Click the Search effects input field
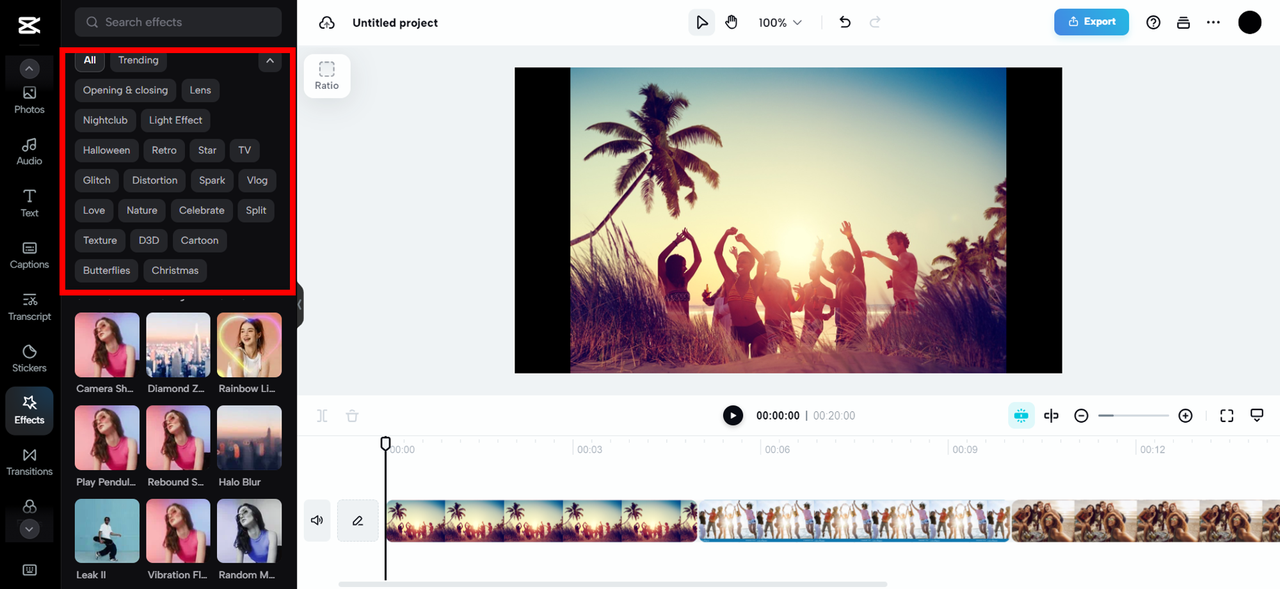This screenshot has height=589, width=1280. 178,22
